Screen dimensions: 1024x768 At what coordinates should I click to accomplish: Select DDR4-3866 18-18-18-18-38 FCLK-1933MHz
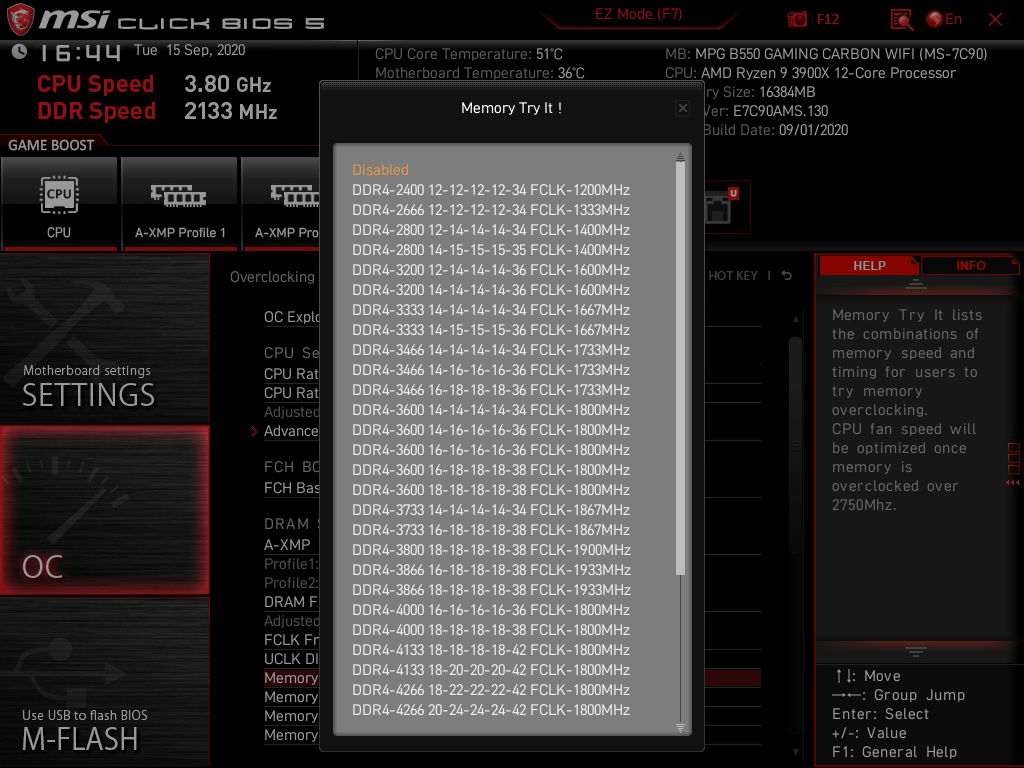pyautogui.click(x=490, y=590)
